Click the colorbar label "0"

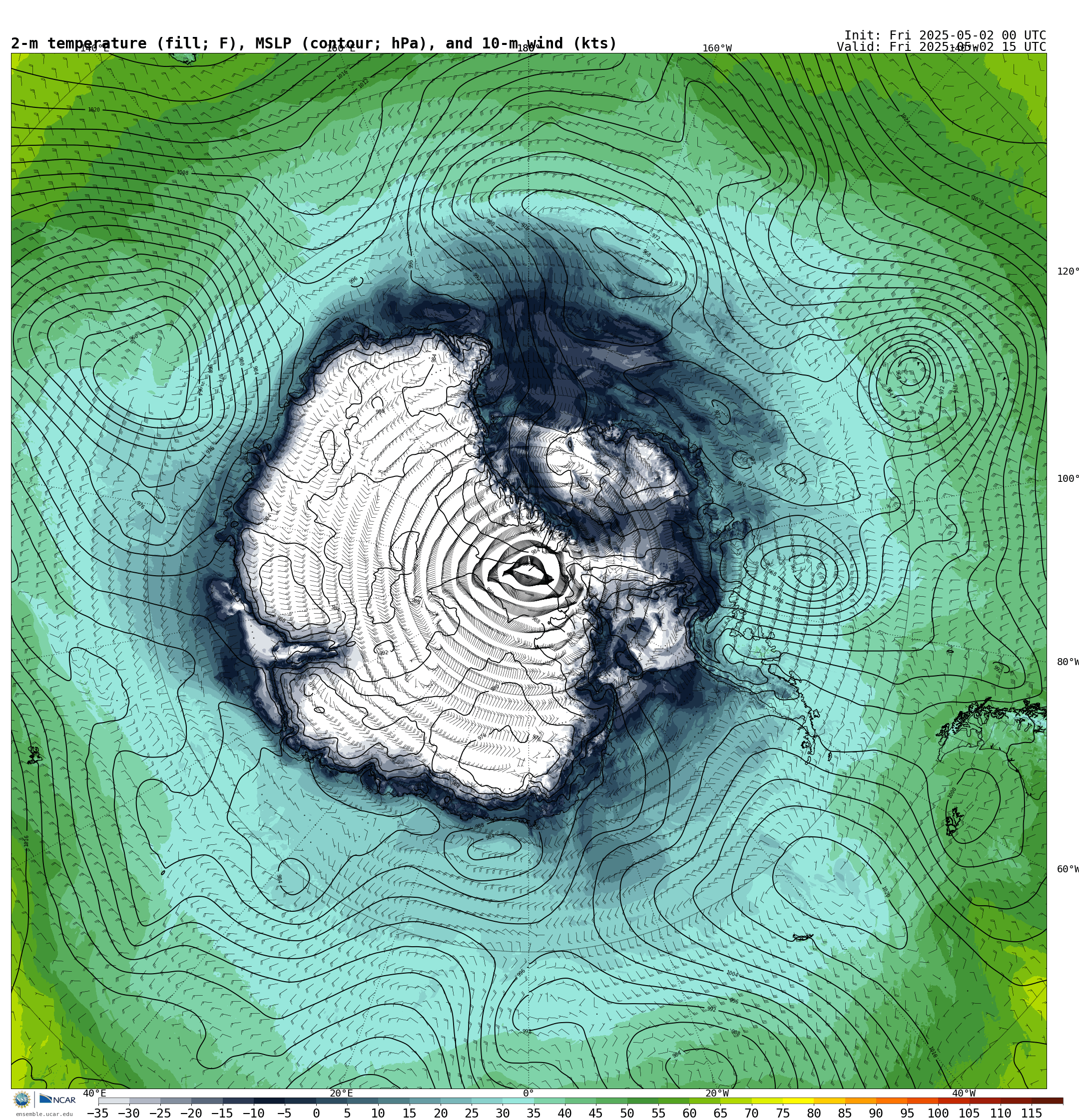316,1113
